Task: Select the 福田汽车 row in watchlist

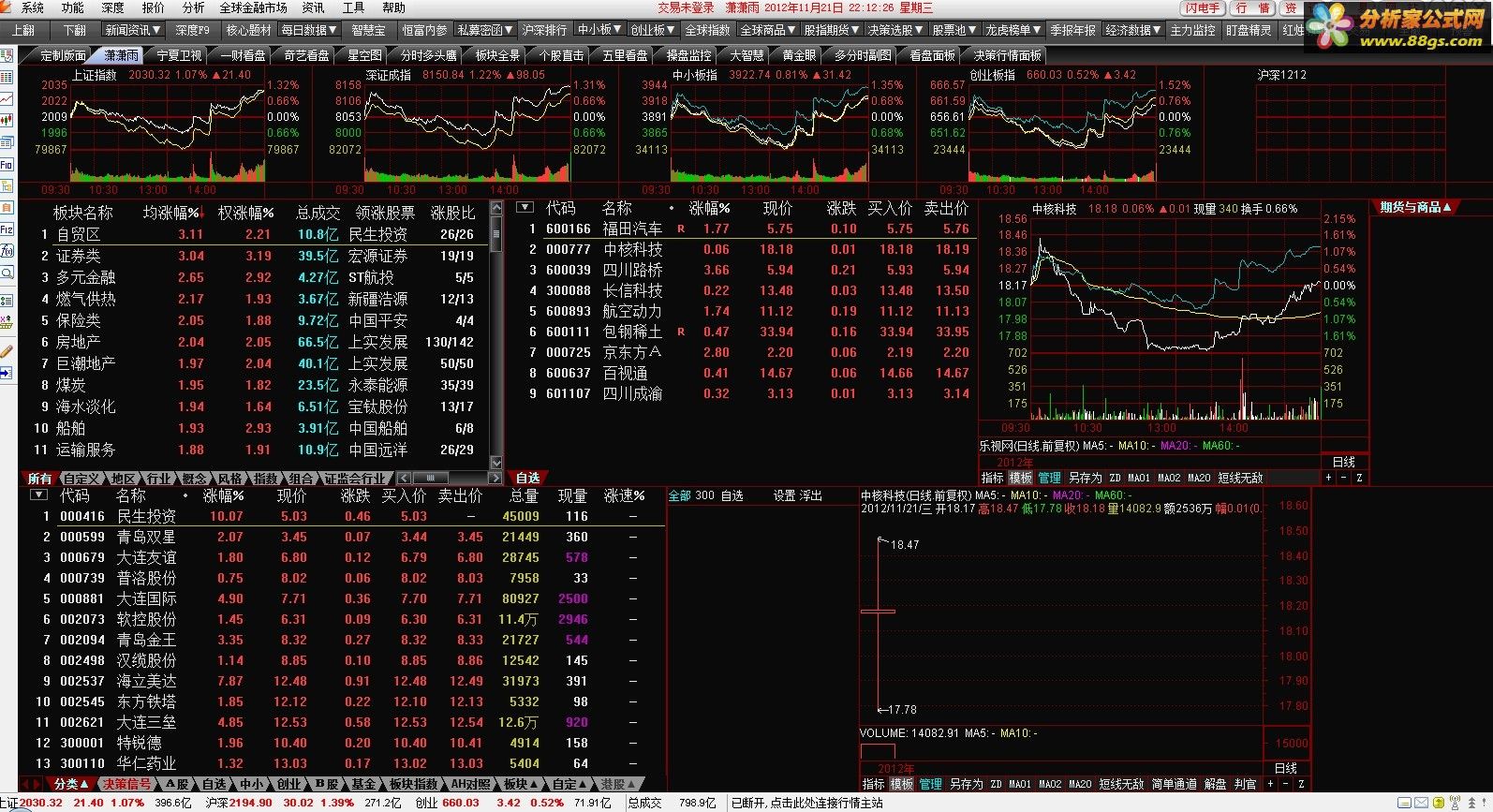Action: (x=746, y=229)
